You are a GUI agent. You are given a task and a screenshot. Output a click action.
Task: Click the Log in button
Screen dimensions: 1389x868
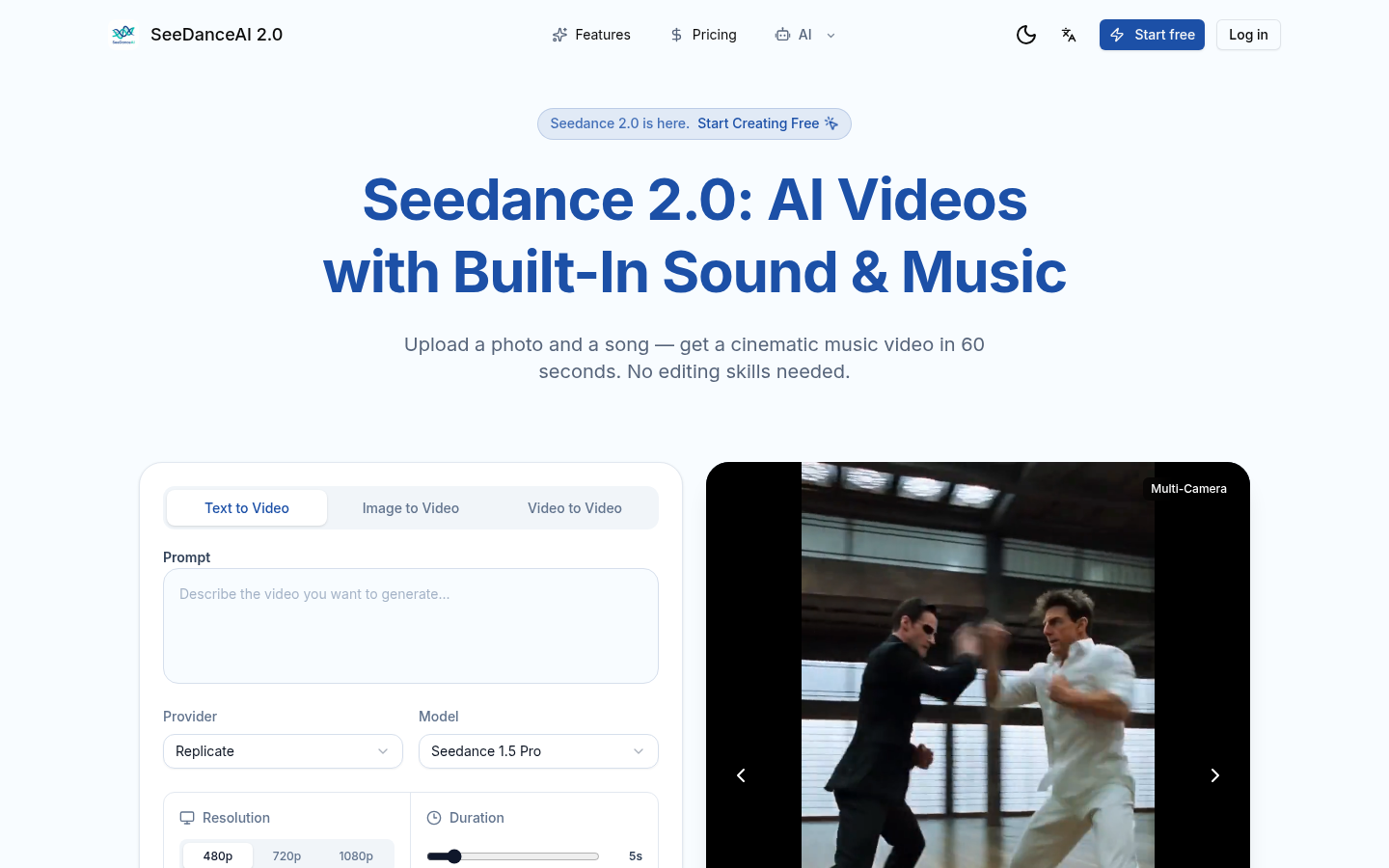pyautogui.click(x=1248, y=35)
